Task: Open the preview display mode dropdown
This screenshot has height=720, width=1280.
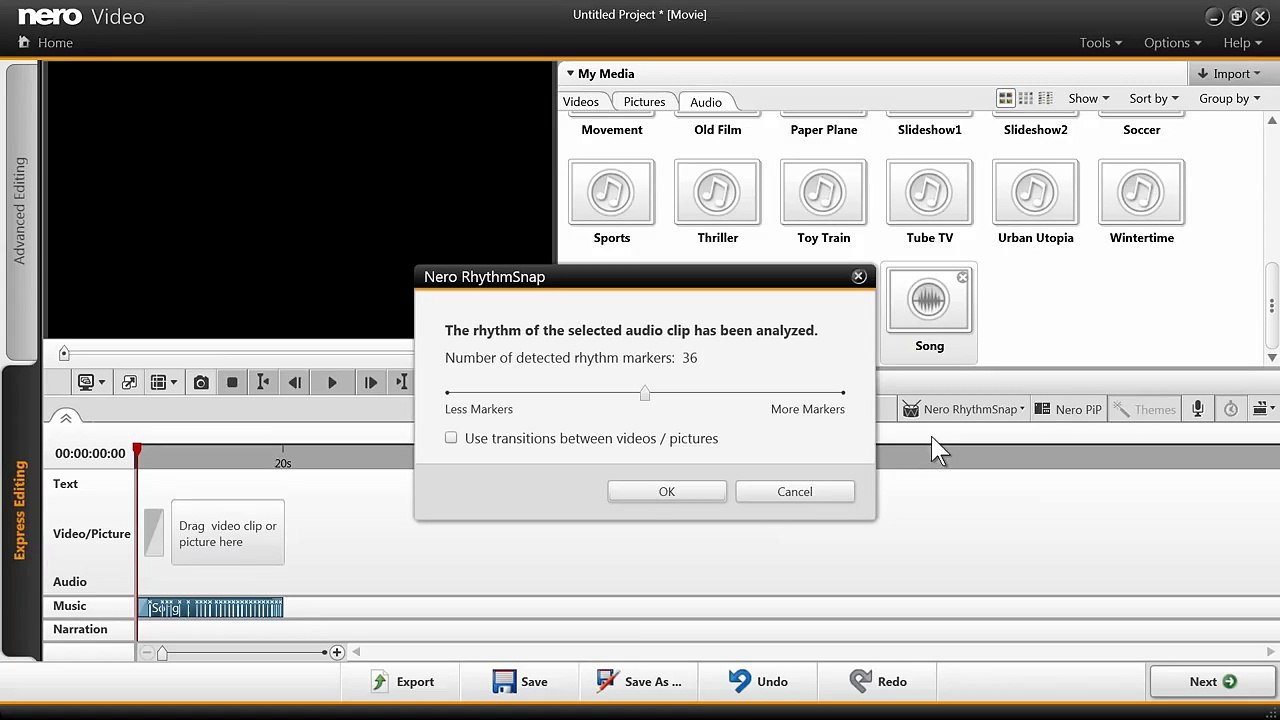Action: tap(91, 382)
